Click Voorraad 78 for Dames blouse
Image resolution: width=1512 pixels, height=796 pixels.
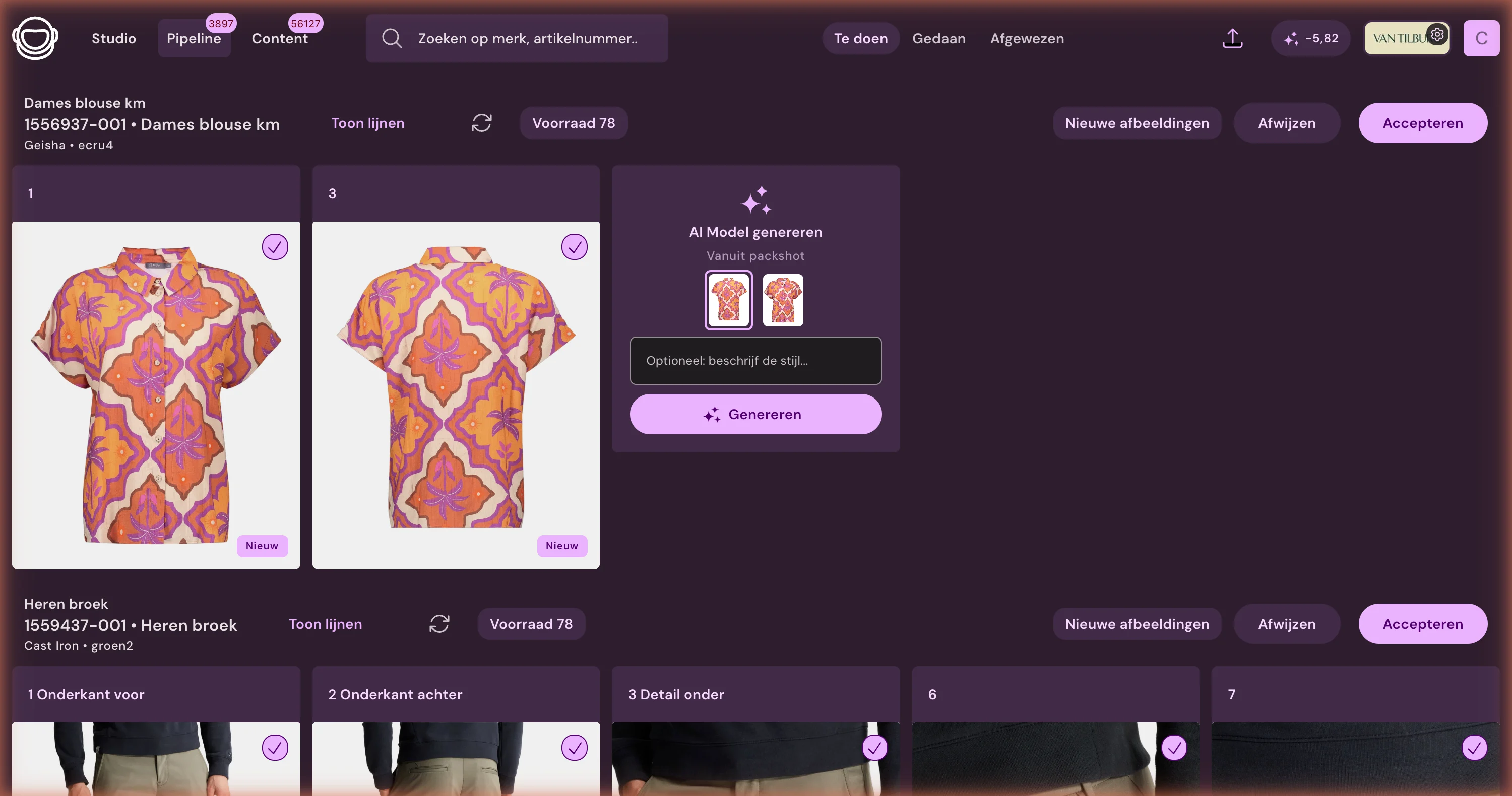574,123
